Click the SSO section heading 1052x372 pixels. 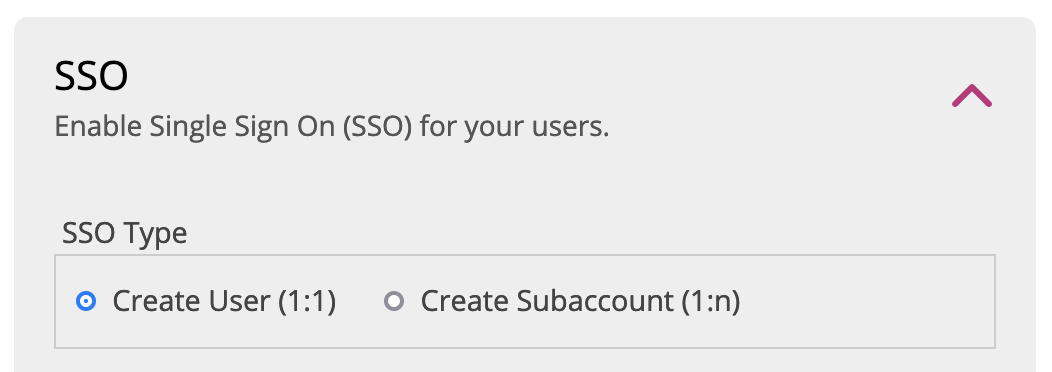pos(91,77)
